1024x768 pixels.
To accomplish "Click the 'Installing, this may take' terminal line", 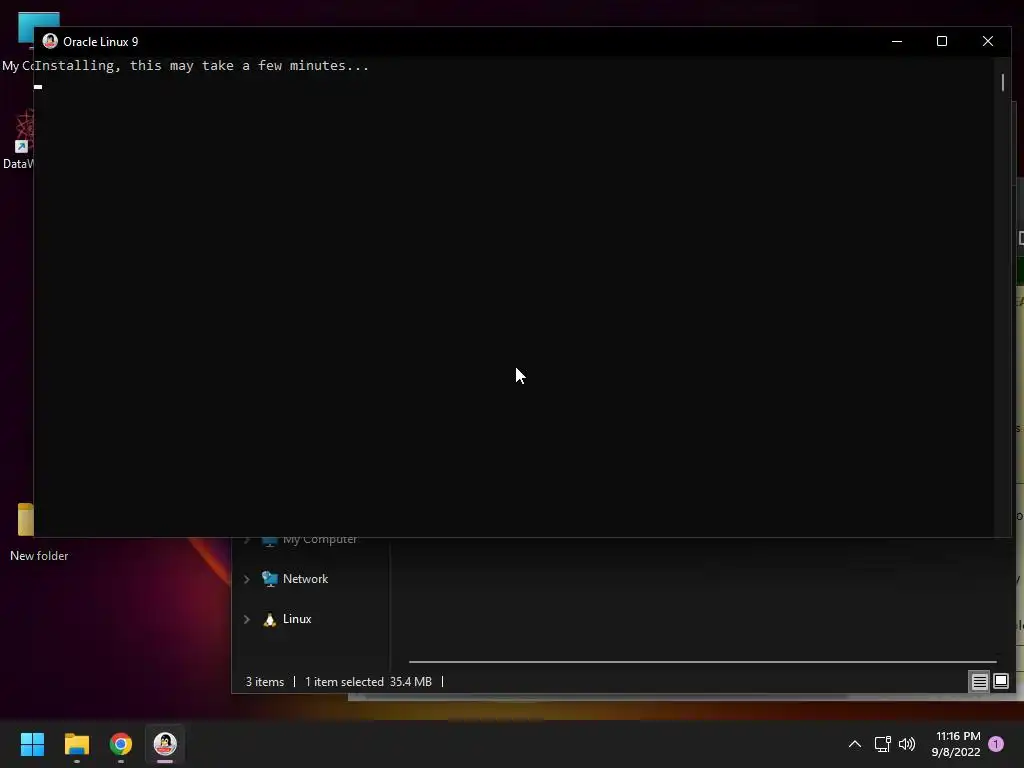I will [201, 65].
